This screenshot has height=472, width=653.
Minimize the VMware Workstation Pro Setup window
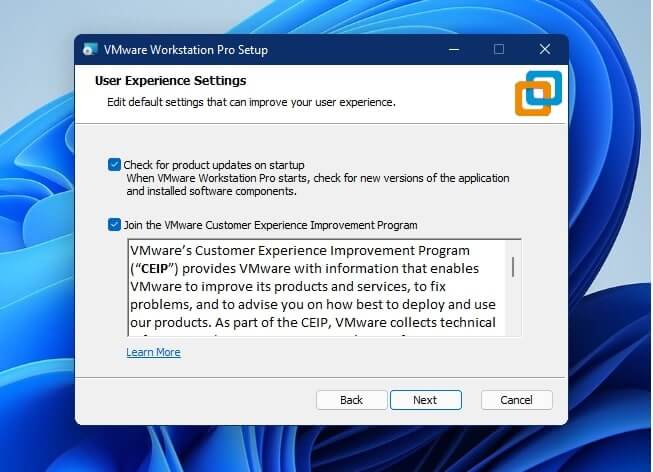pos(454,50)
